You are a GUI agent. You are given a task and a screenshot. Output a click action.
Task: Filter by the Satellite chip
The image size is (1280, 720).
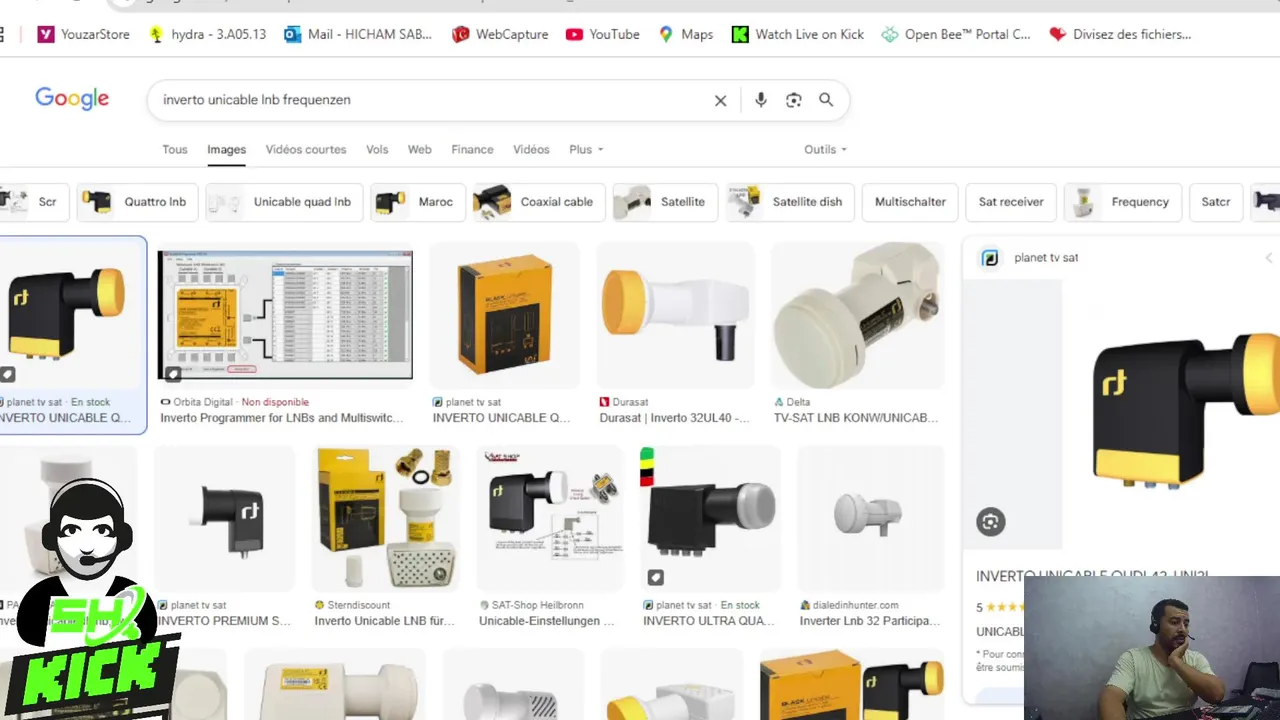pyautogui.click(x=666, y=202)
